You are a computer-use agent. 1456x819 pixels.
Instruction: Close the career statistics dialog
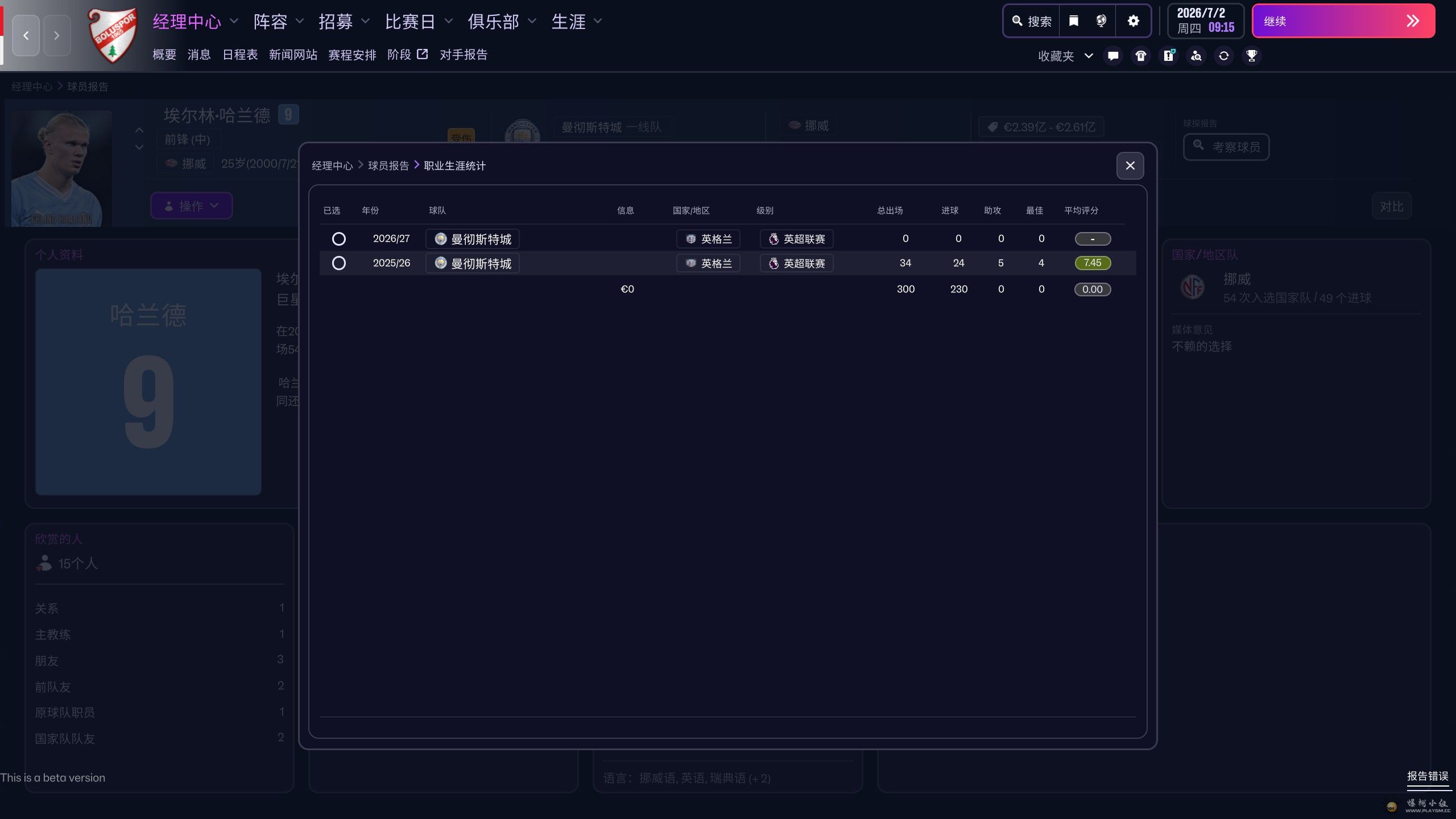(1130, 166)
